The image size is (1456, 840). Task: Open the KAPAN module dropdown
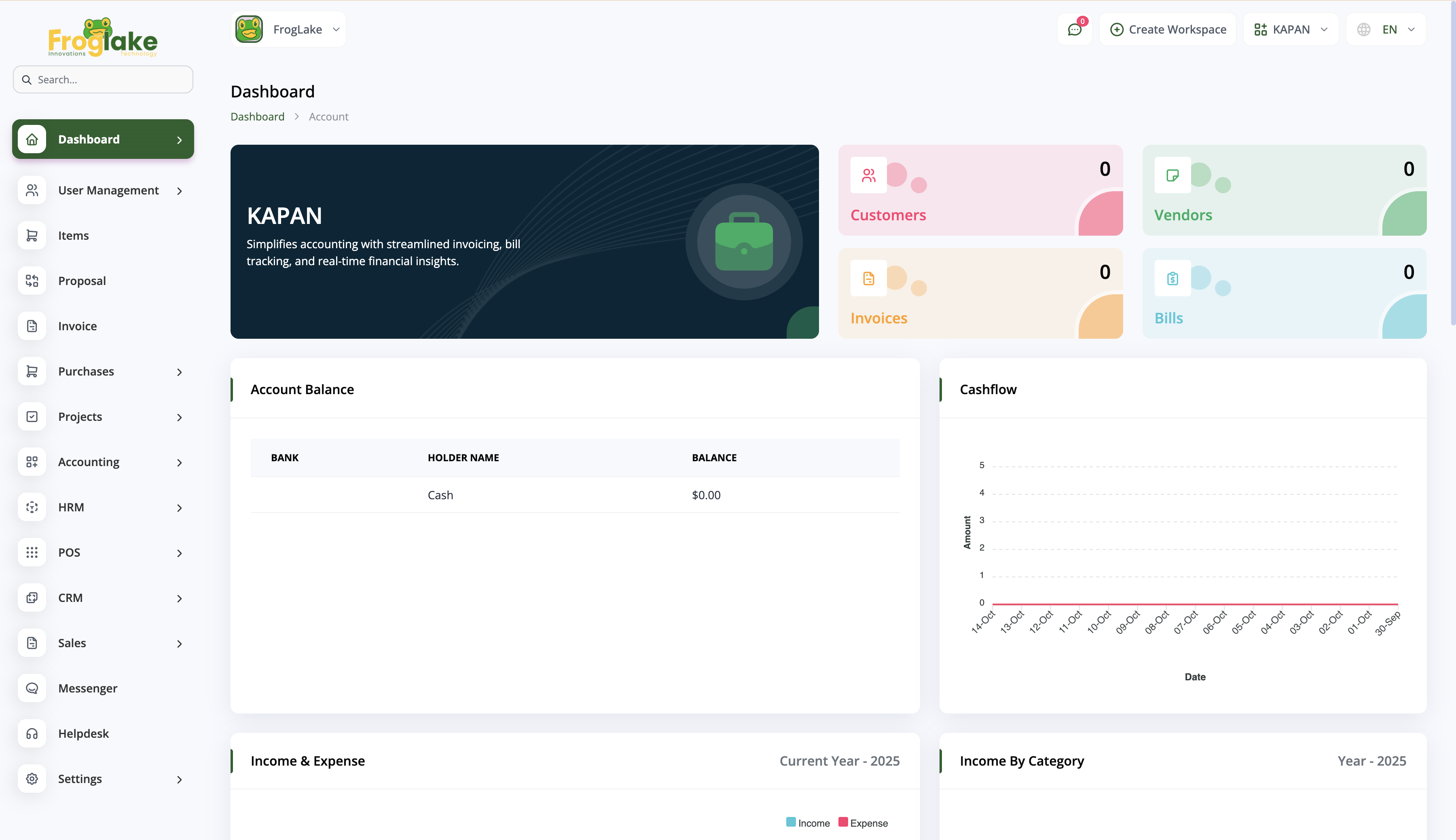tap(1290, 30)
